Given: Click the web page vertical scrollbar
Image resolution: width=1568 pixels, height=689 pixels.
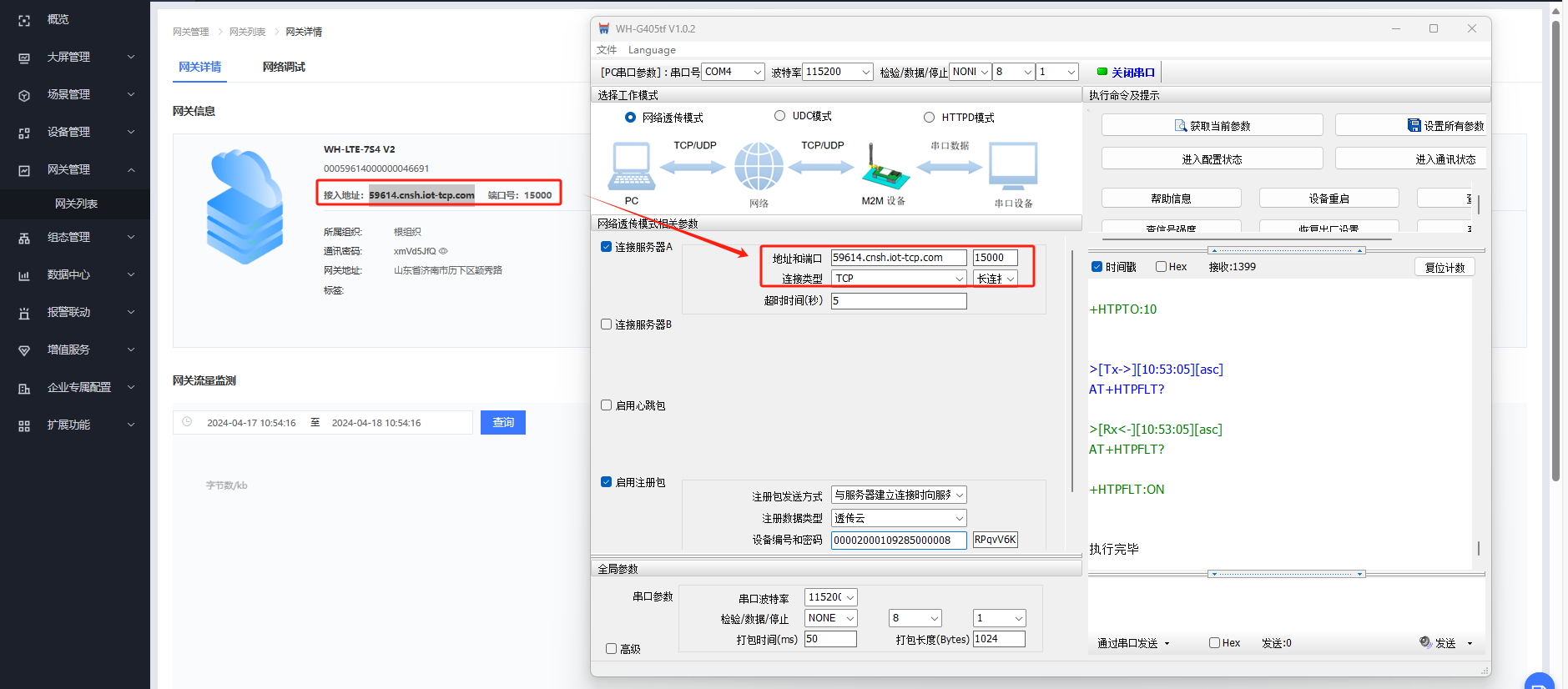Looking at the screenshot, I should click(x=1555, y=250).
